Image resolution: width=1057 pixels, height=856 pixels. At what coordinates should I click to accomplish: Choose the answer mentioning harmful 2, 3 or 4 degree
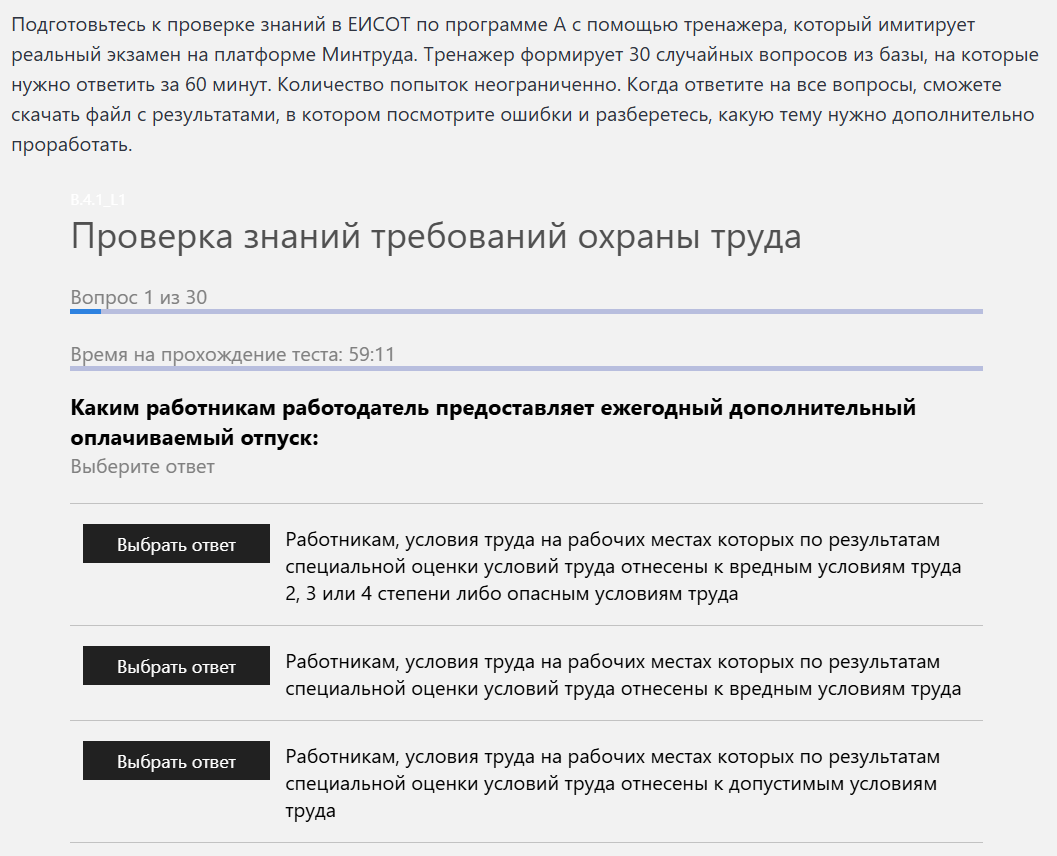pyautogui.click(x=176, y=544)
